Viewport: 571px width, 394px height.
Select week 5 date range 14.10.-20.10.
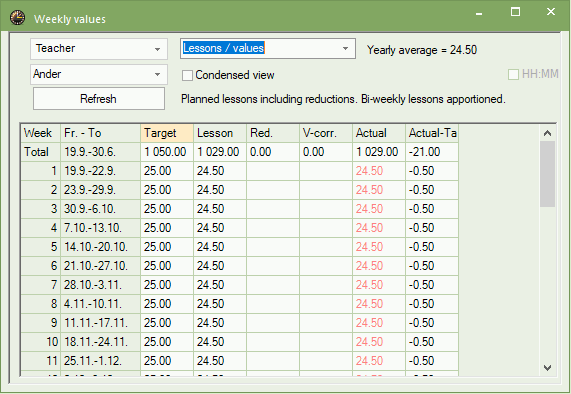101,247
